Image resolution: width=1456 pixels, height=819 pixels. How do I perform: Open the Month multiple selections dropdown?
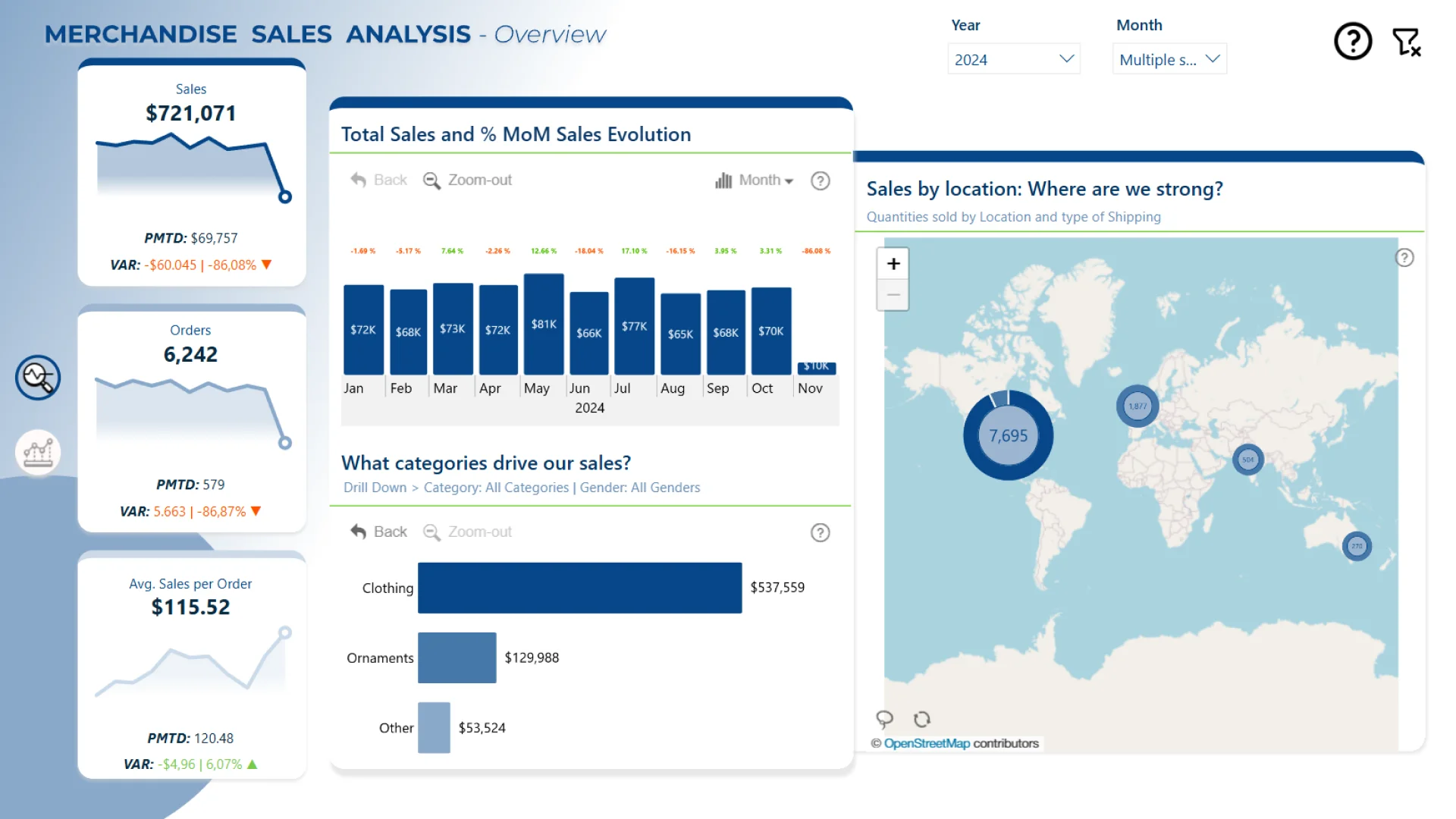click(1169, 59)
